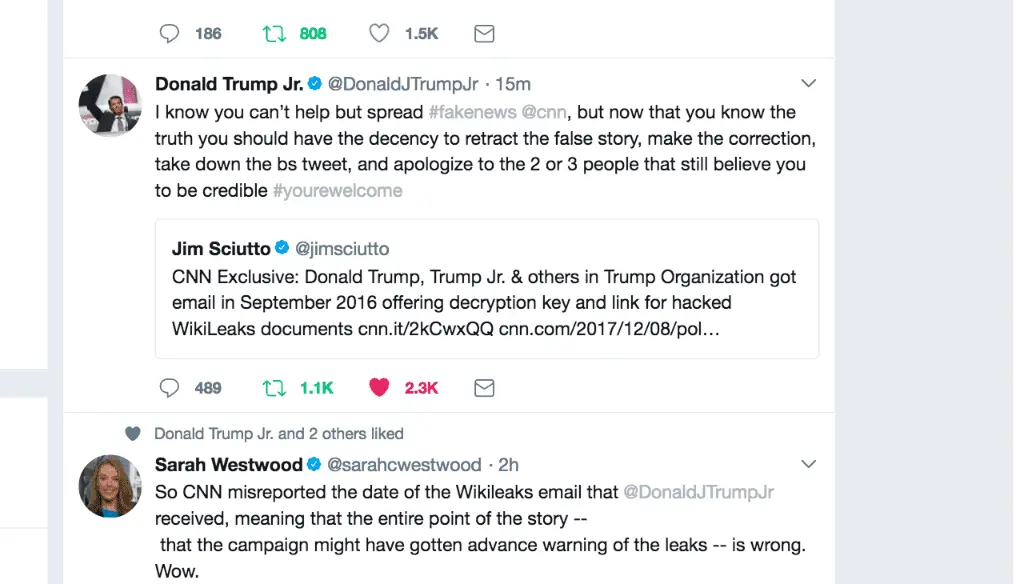View Sarah Westwood's avatar photo
1014x584 pixels.
(x=109, y=485)
